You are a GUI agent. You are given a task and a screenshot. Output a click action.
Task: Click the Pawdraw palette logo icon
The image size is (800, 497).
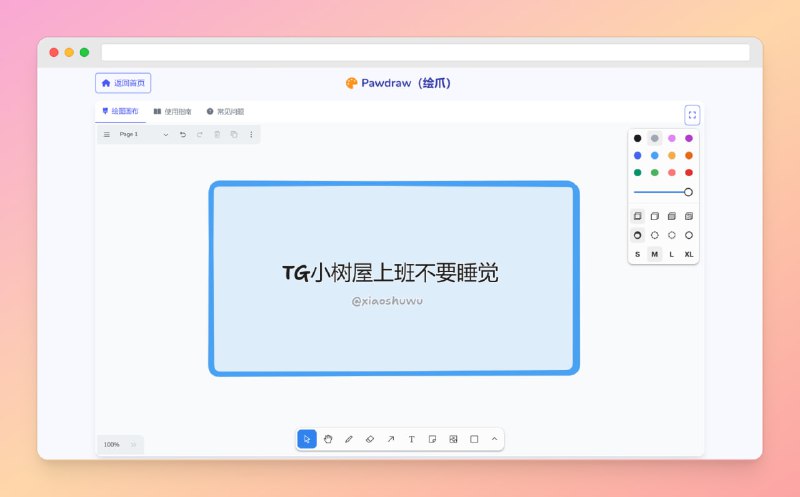pyautogui.click(x=351, y=83)
